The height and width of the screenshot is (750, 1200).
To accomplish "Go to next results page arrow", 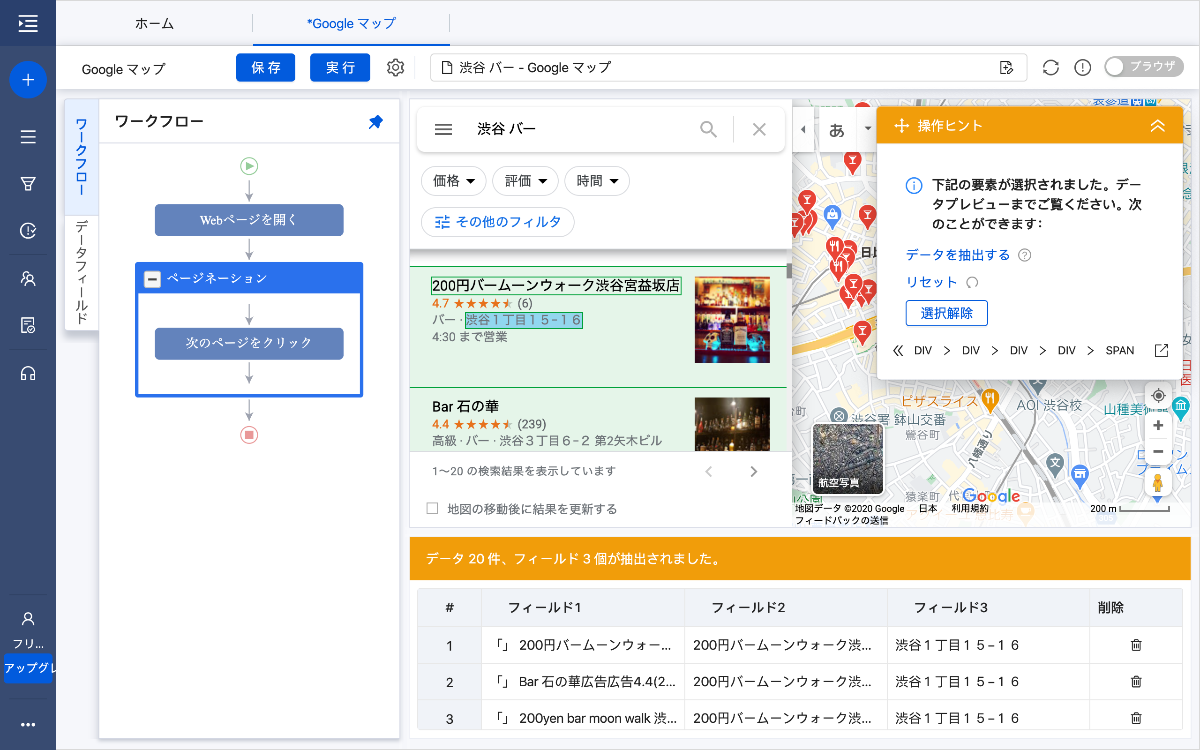I will click(754, 471).
